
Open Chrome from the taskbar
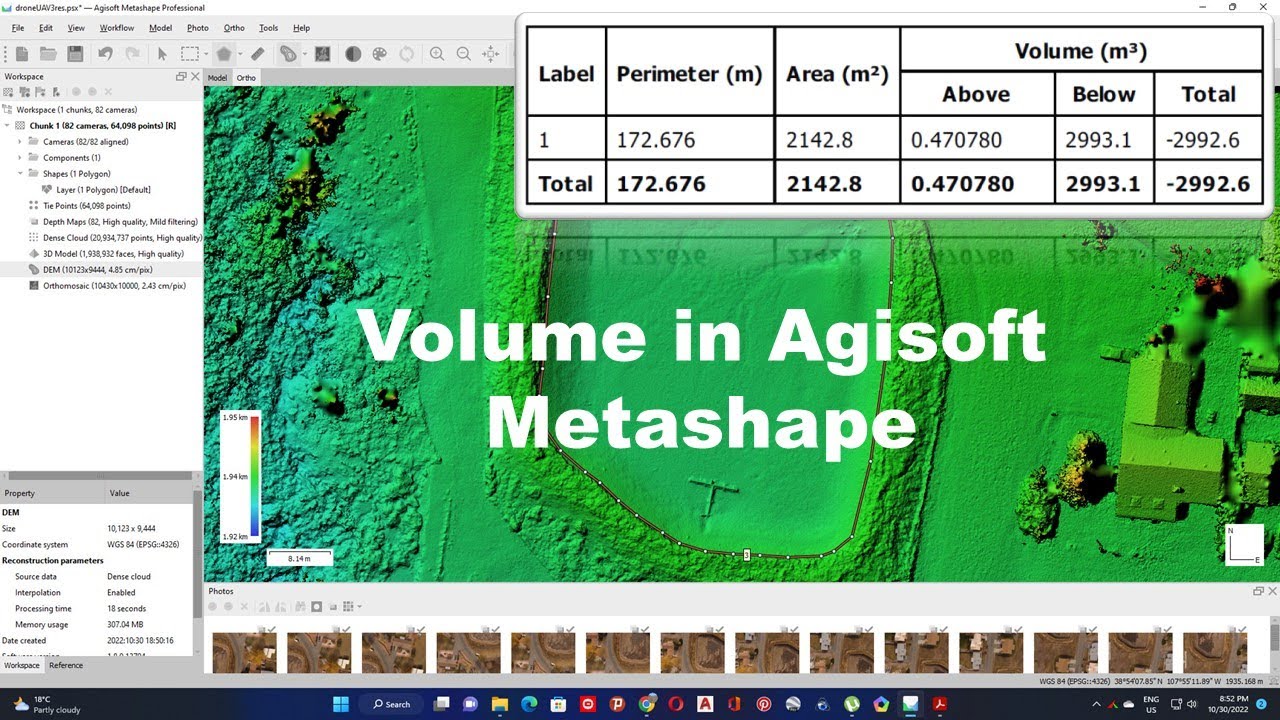(647, 704)
